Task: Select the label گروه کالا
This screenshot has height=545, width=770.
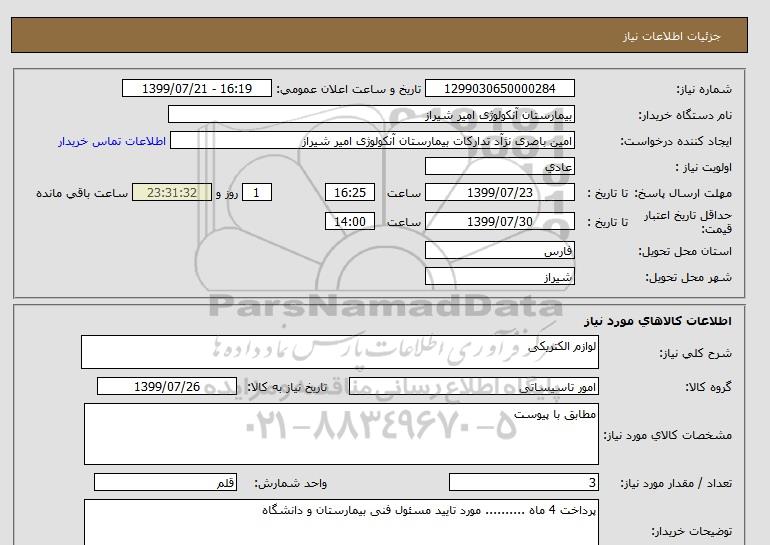Action: pos(708,387)
